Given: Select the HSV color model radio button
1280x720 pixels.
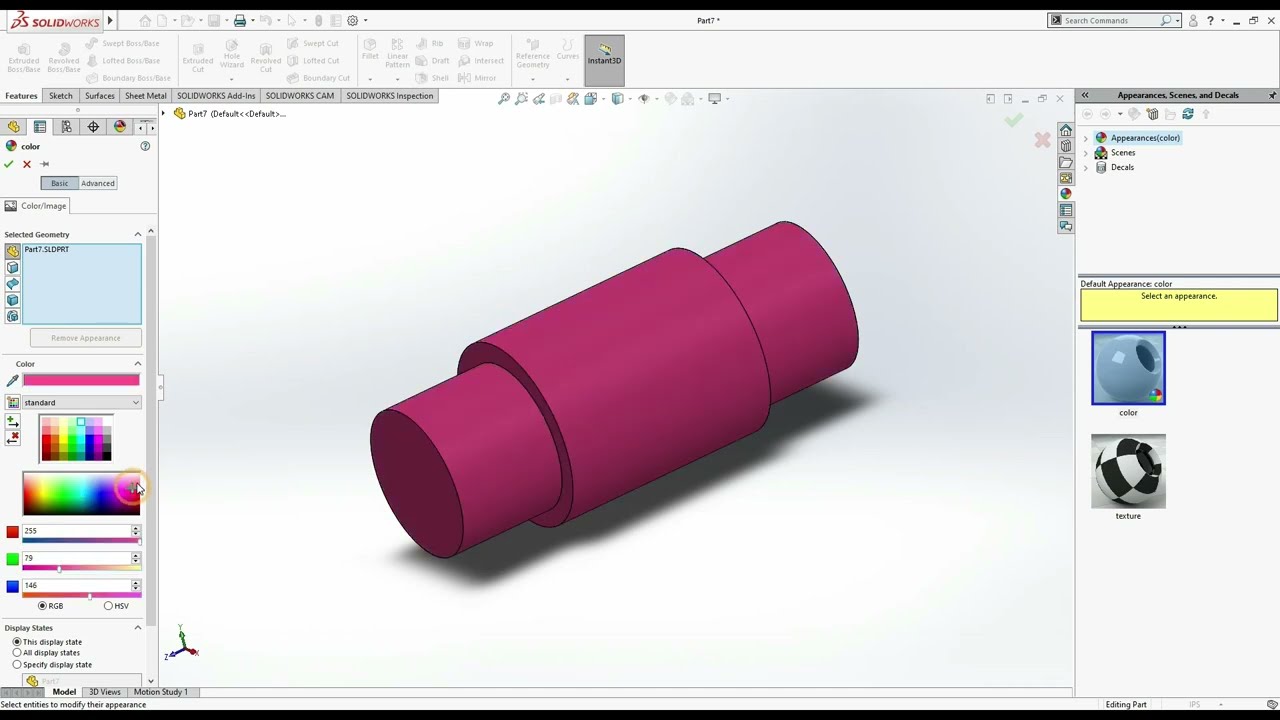Looking at the screenshot, I should [108, 606].
